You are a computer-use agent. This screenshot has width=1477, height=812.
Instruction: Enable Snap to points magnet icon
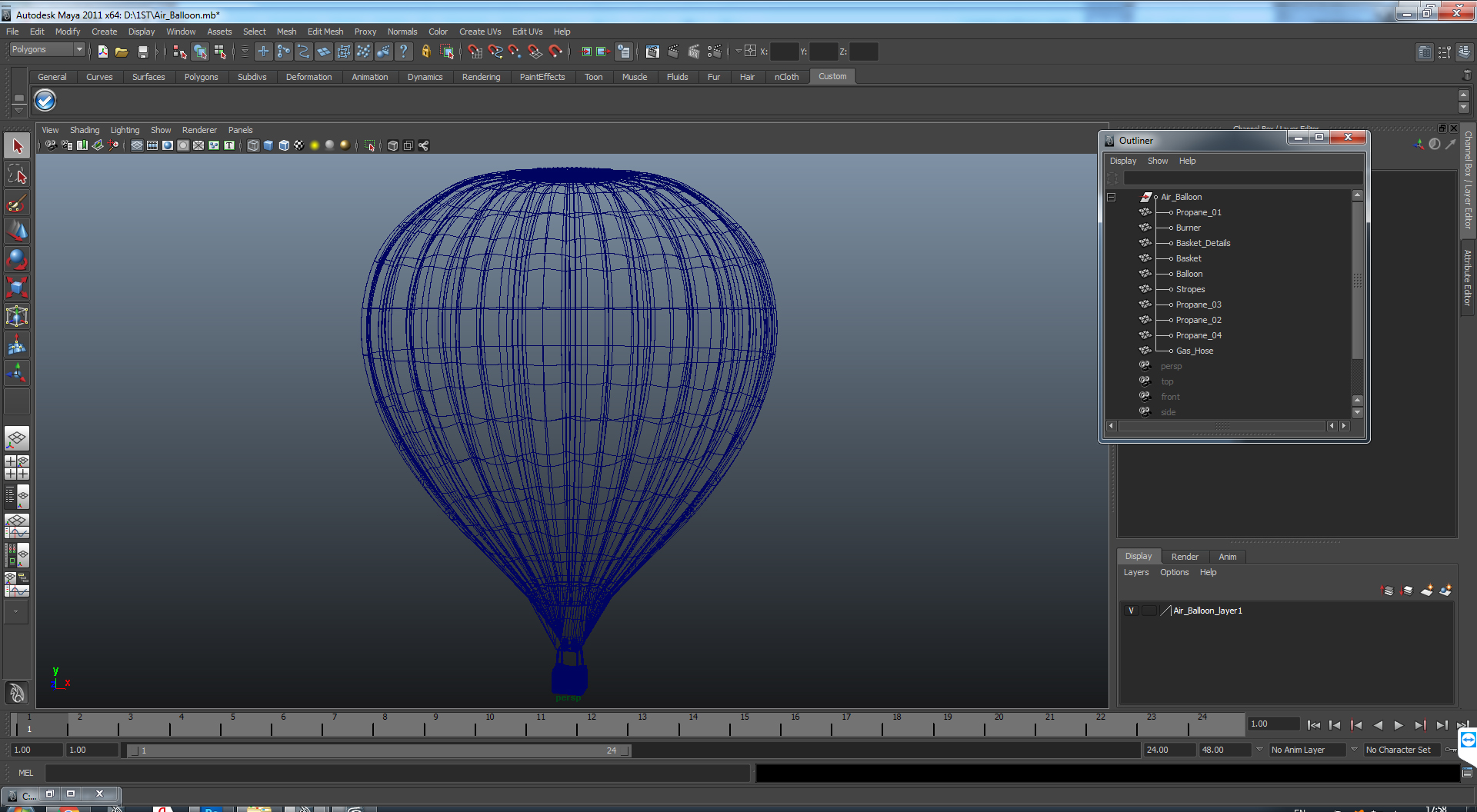point(515,52)
